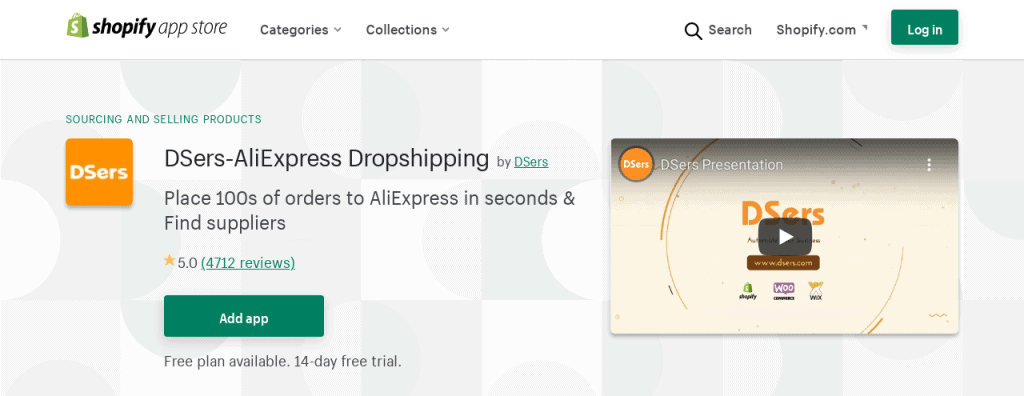Click the WooCommerce logo in video

point(784,291)
